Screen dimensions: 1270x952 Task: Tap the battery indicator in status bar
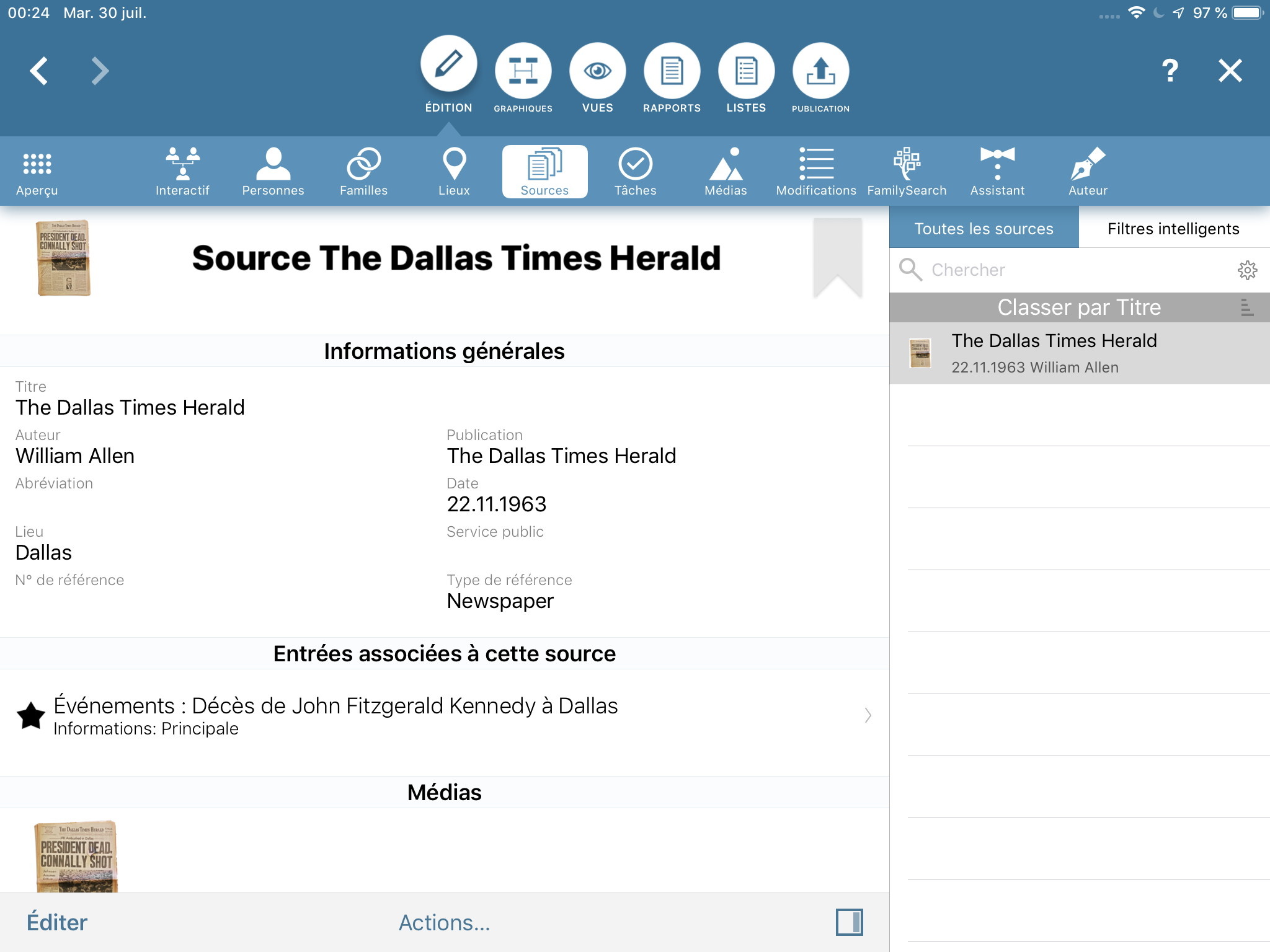click(1248, 12)
